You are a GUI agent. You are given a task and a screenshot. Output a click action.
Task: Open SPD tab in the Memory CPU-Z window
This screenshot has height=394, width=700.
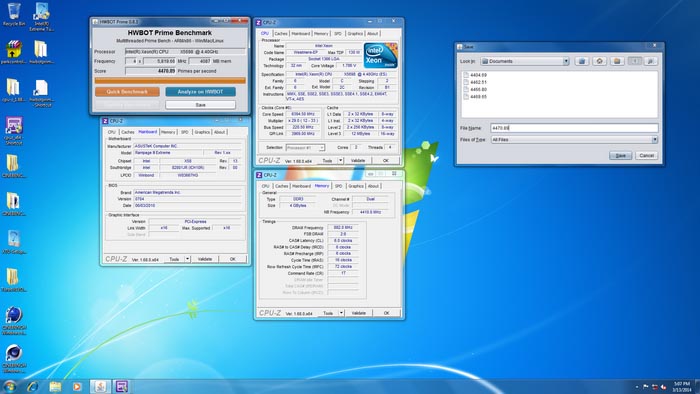click(338, 186)
